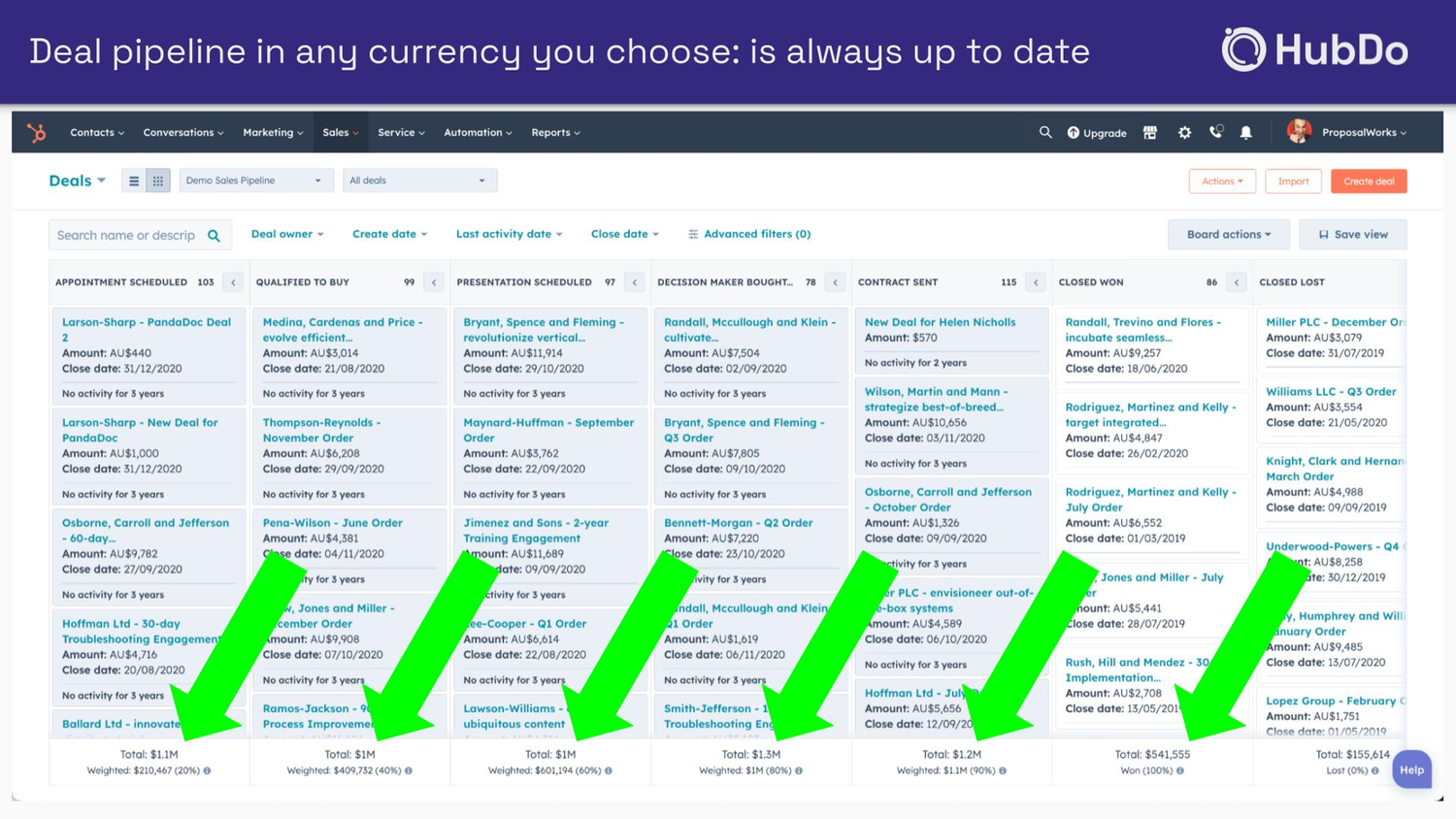Click the Create deal button
Viewport: 1456px width, 819px height.
(1369, 180)
